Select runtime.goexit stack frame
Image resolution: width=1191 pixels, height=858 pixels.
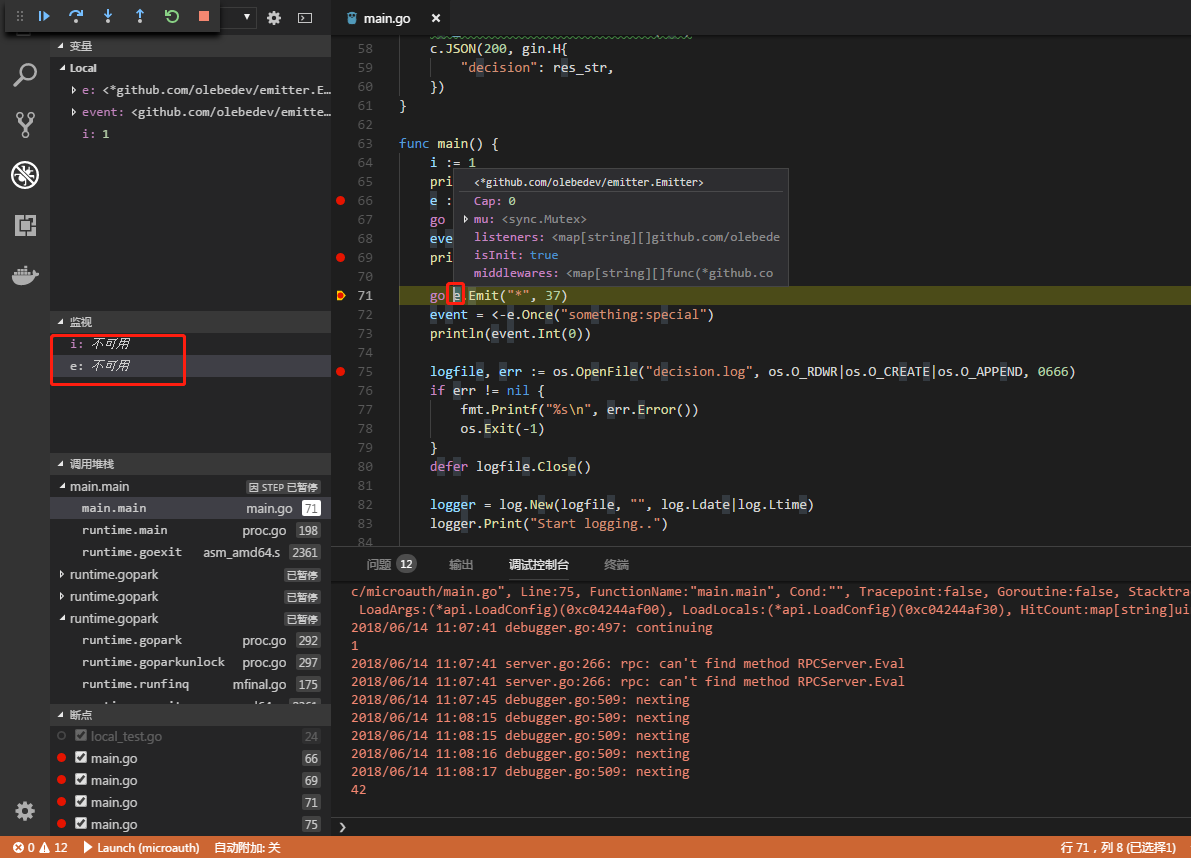(x=191, y=552)
